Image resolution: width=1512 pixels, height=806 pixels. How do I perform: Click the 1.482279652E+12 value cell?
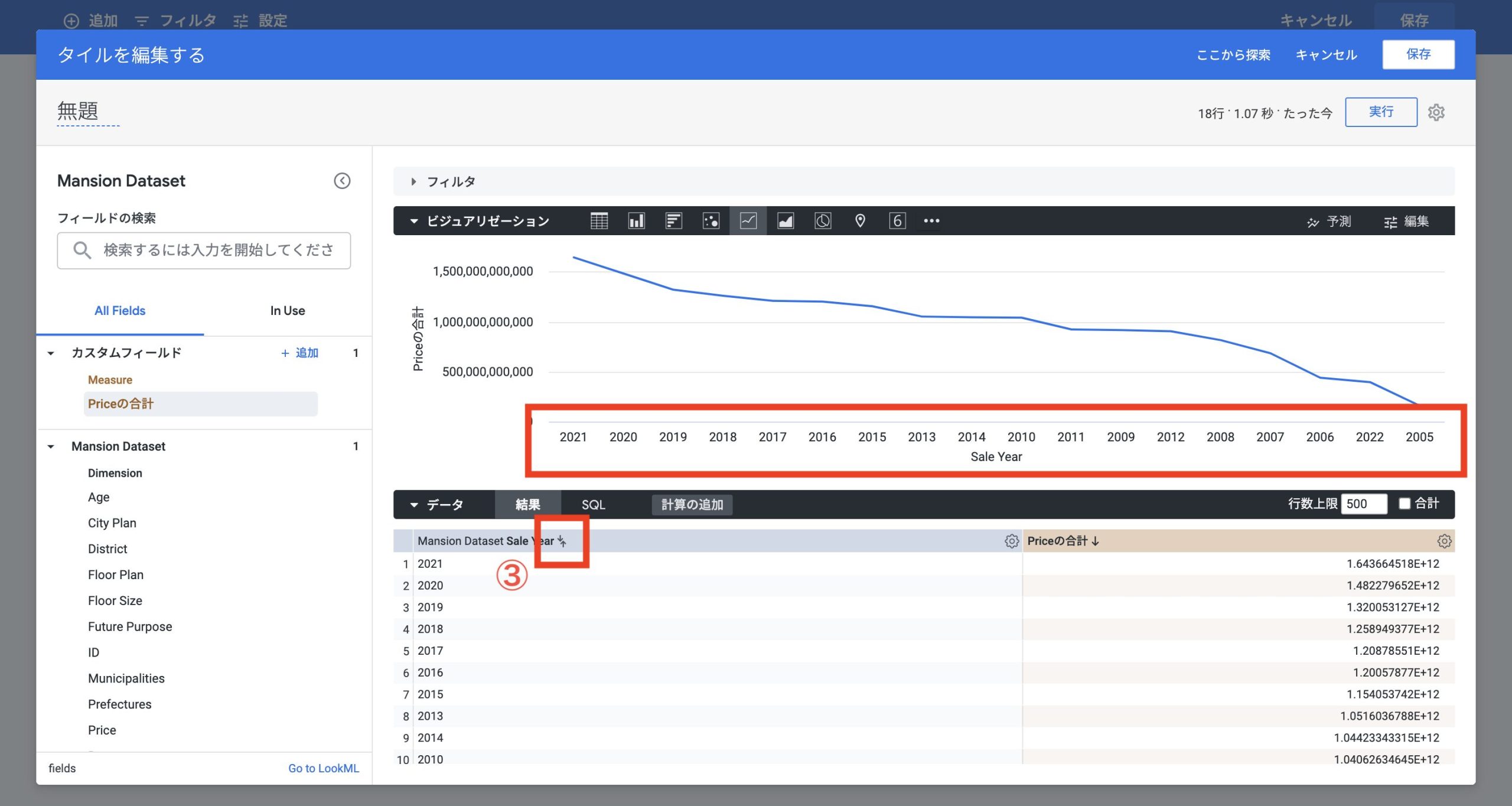coord(1239,586)
